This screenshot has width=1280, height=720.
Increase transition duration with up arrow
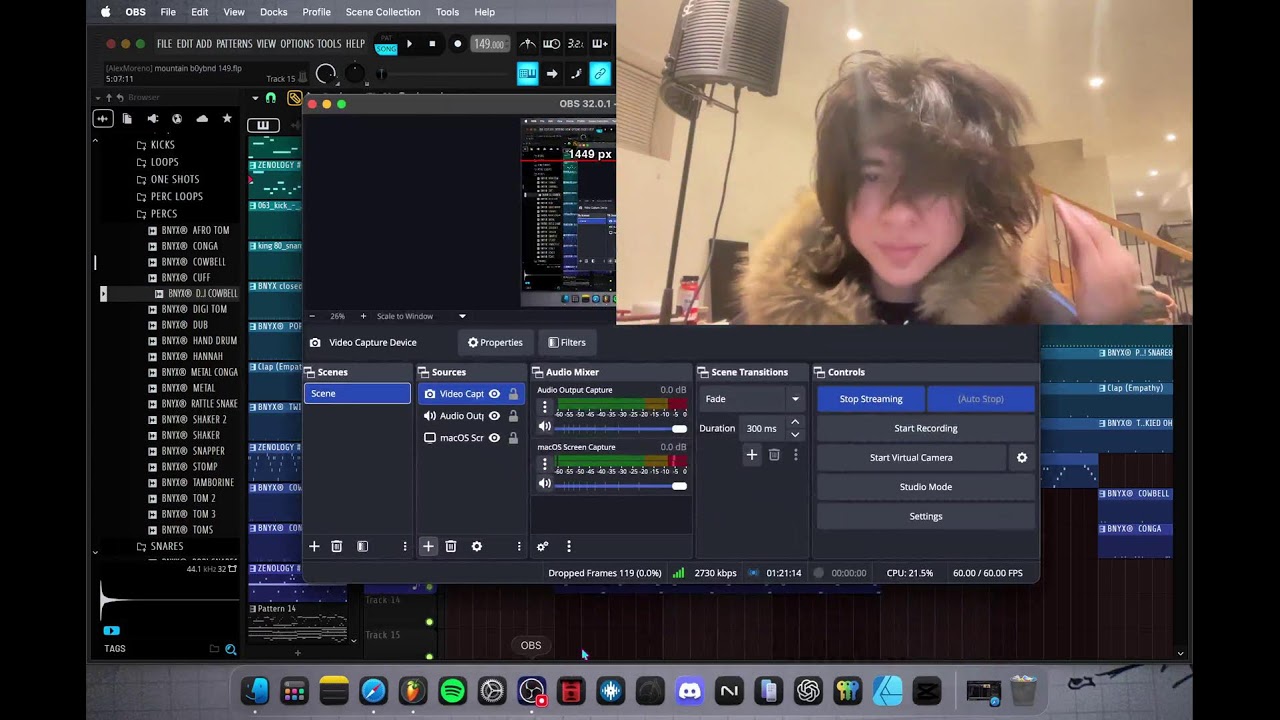(795, 422)
